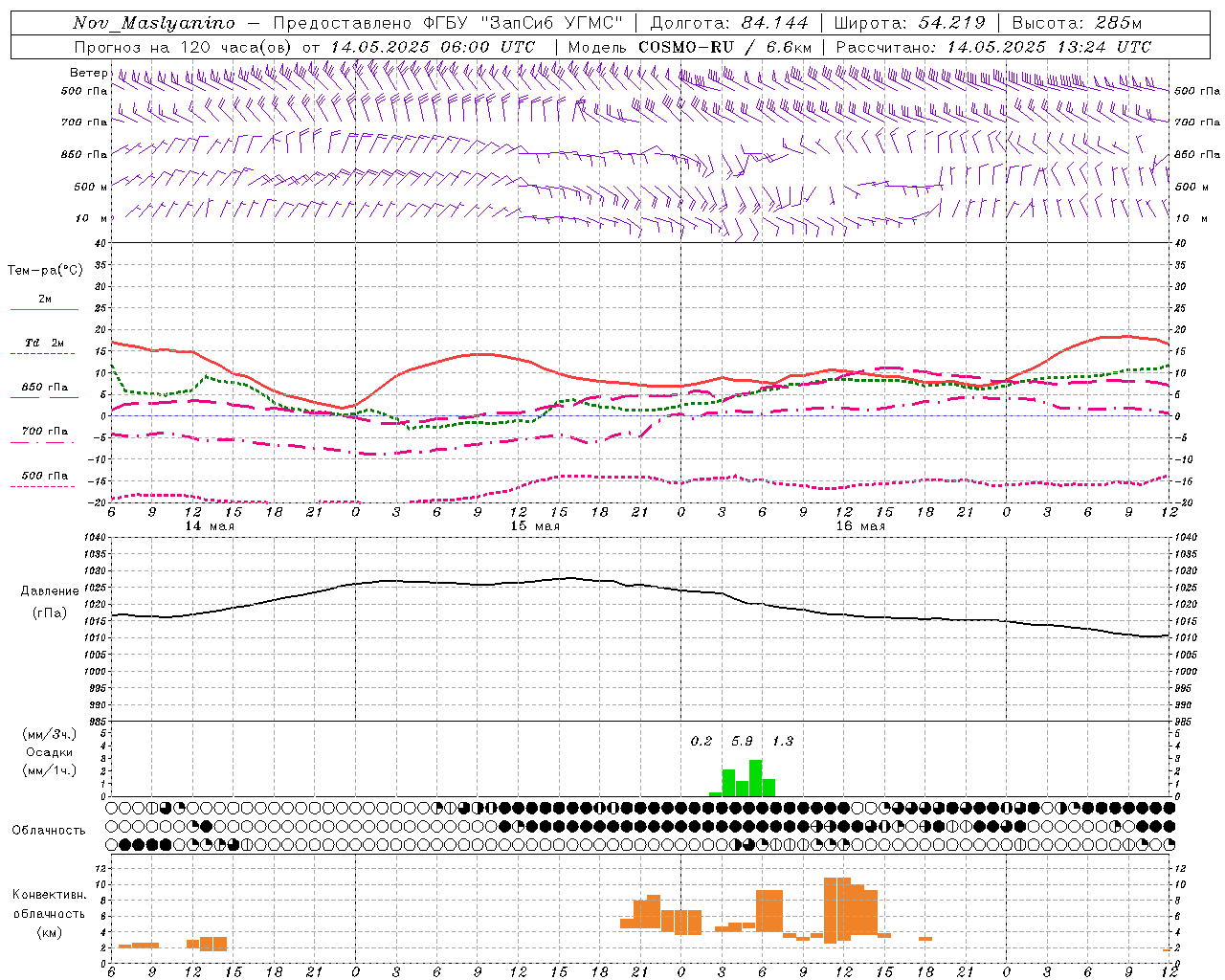Click the 'Модель COSMO-RU / 6.6км' model label

(690, 47)
